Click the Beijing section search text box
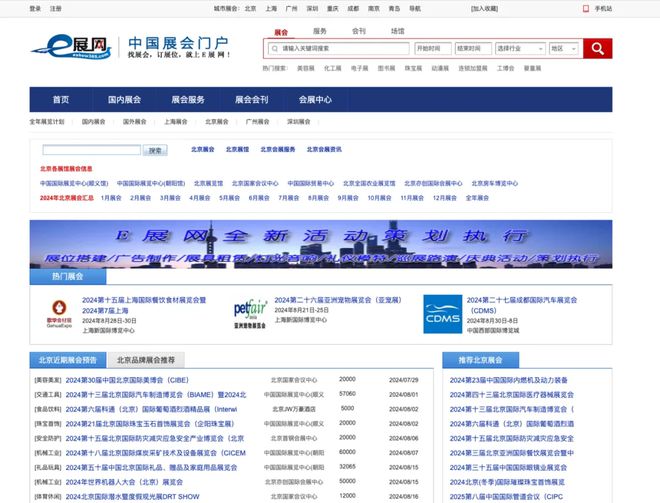660x503 pixels. pos(92,150)
